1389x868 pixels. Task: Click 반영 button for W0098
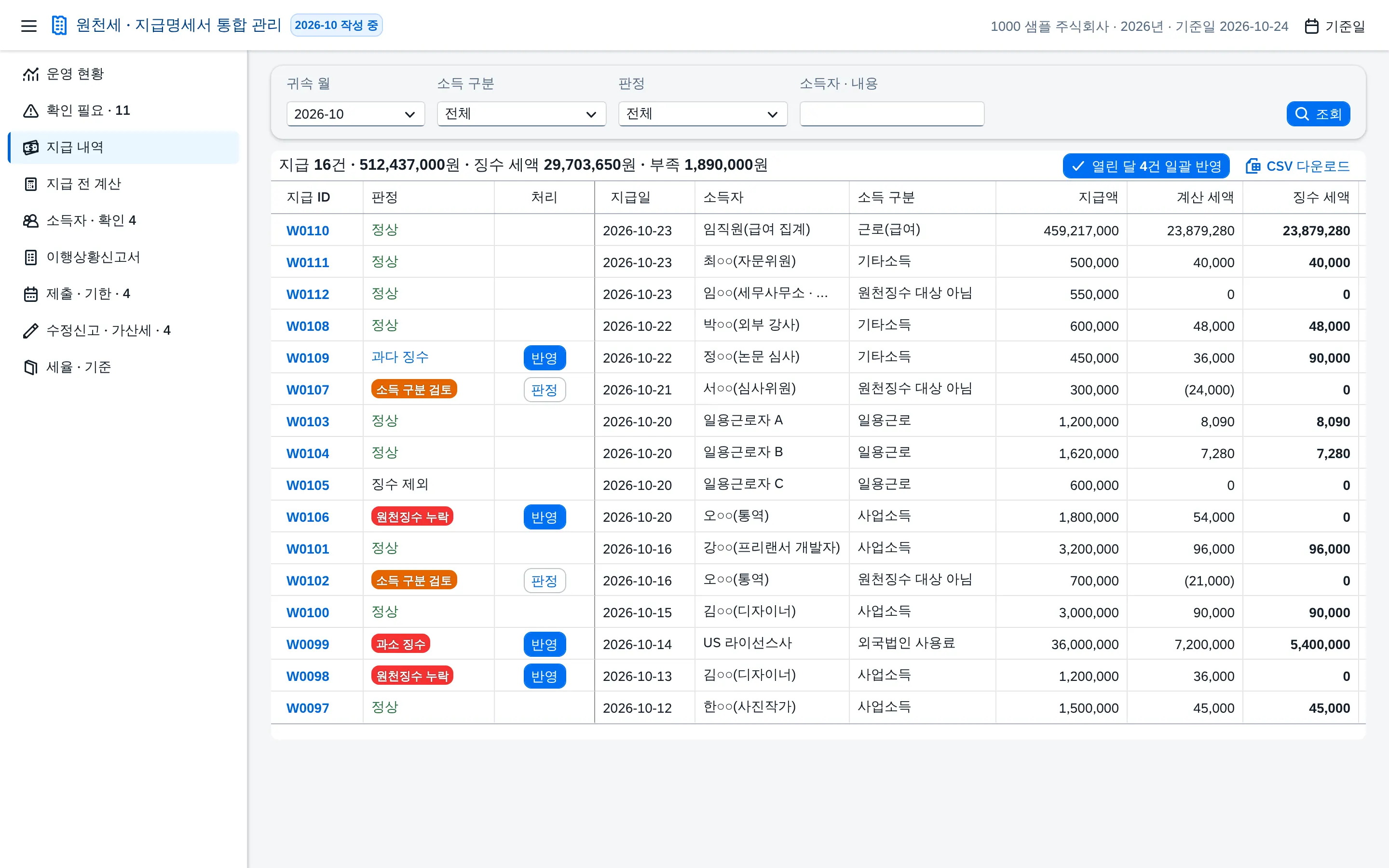(544, 676)
